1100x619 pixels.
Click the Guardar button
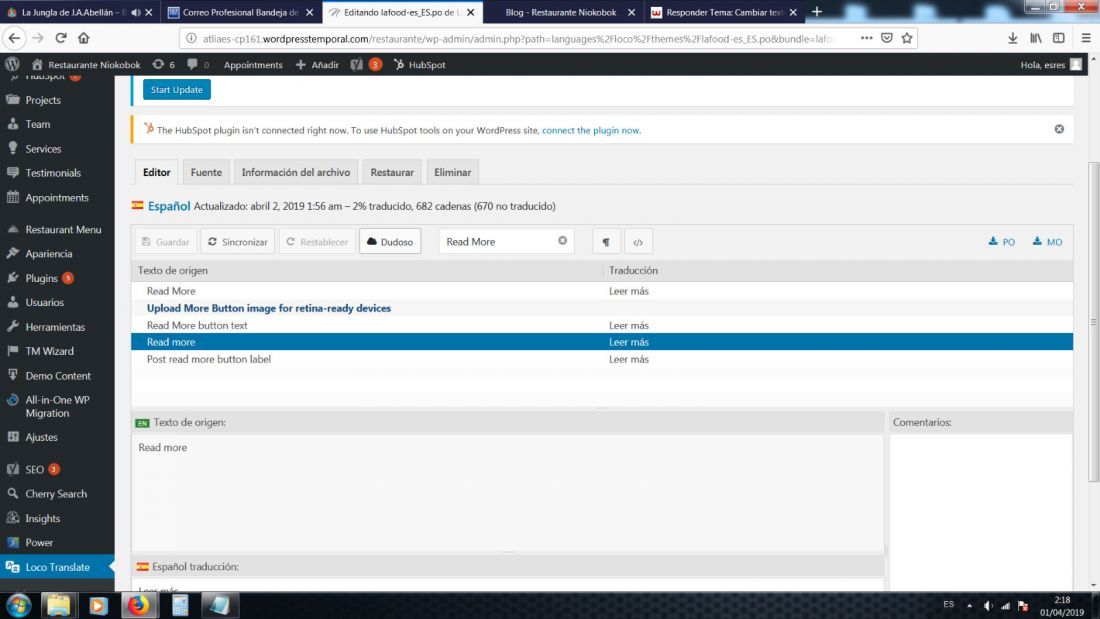pyautogui.click(x=166, y=241)
